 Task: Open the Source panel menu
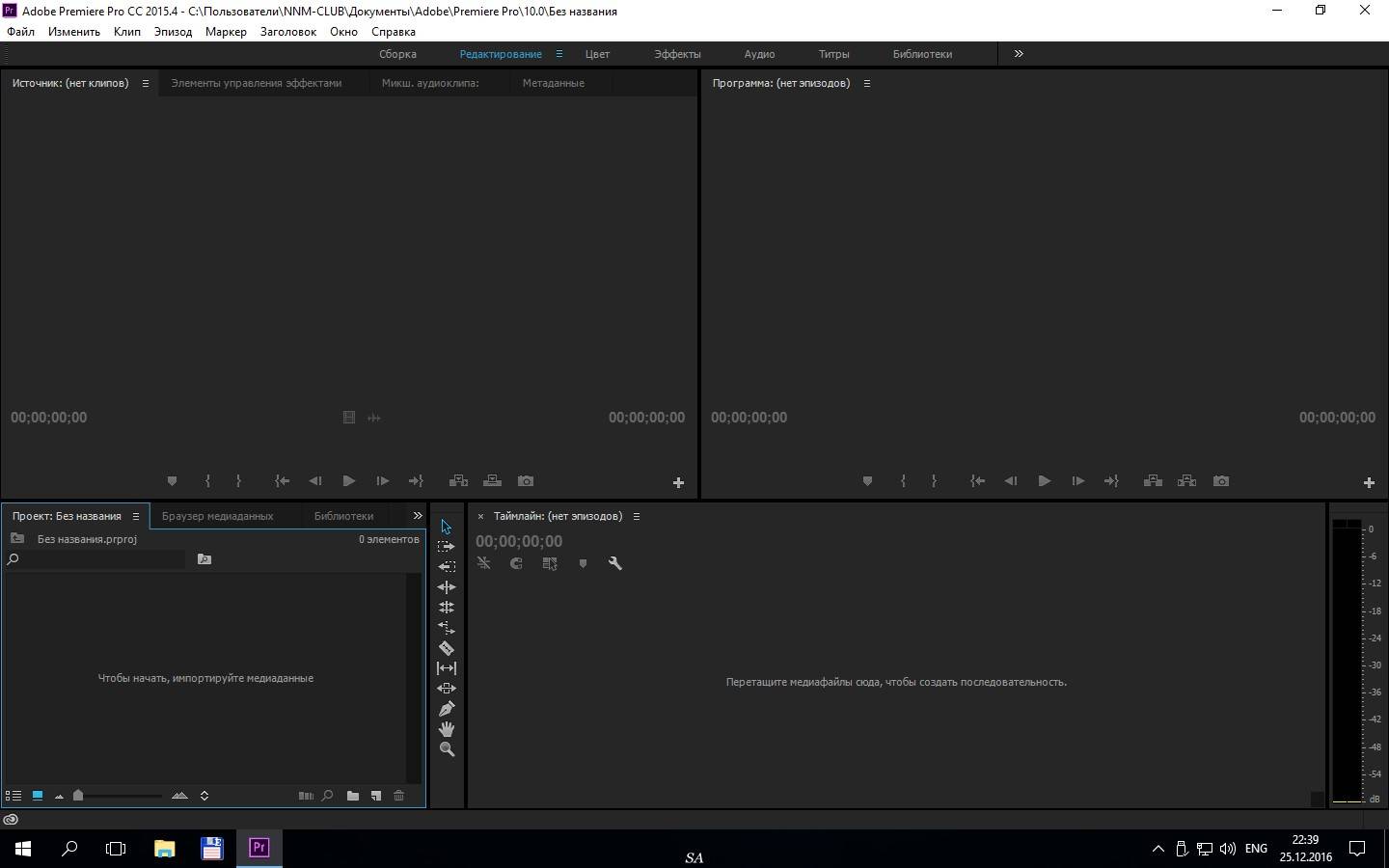146,84
